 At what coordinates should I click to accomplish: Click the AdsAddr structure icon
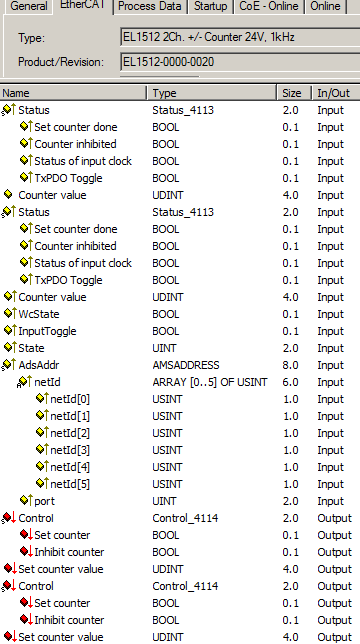click(9, 365)
